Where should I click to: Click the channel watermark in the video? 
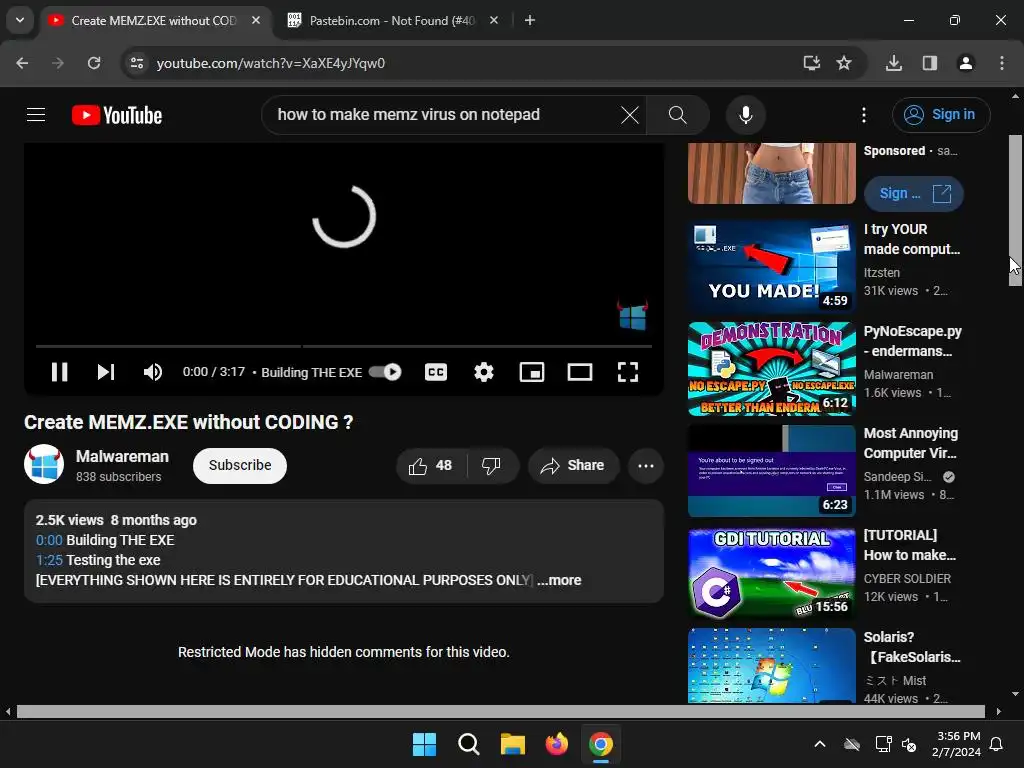pyautogui.click(x=632, y=315)
